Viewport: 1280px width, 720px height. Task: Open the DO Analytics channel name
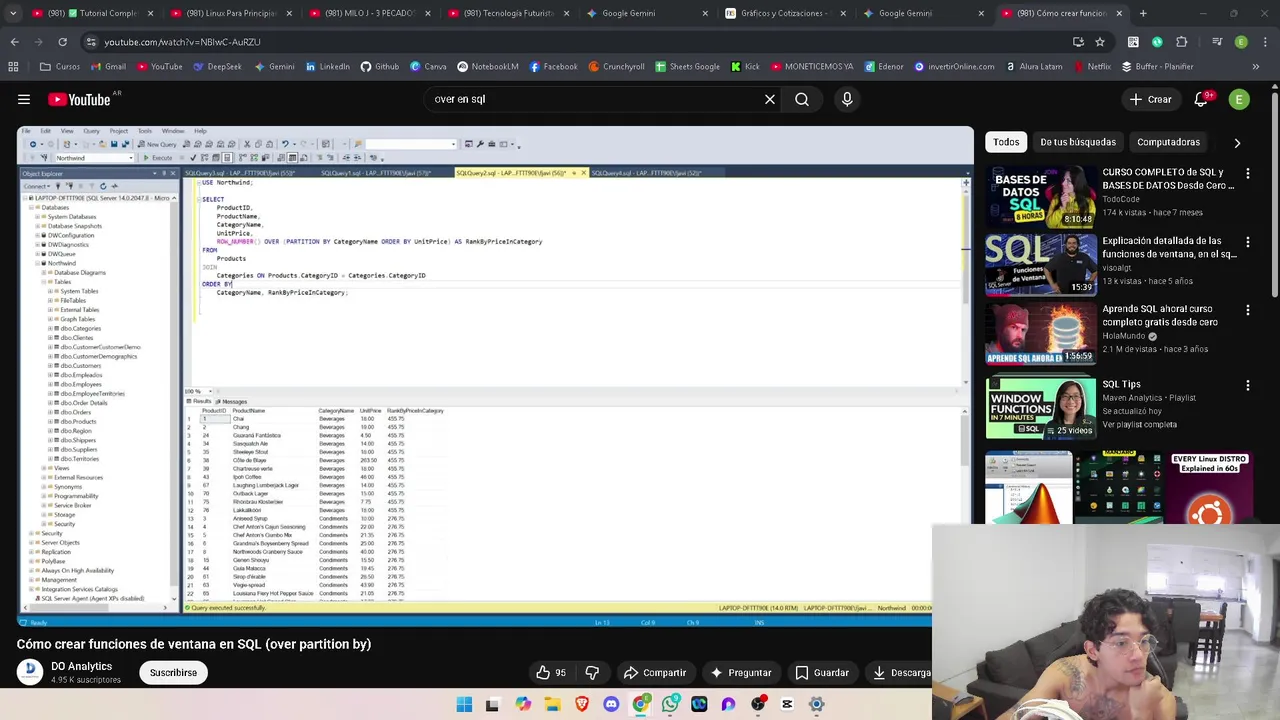(x=82, y=666)
